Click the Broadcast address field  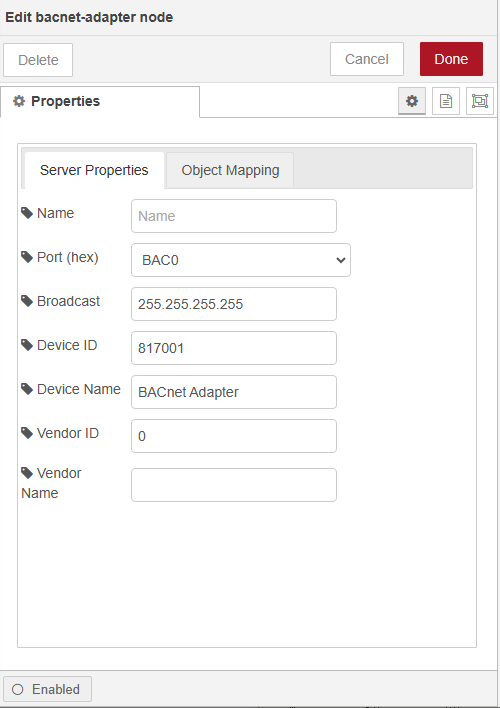234,304
